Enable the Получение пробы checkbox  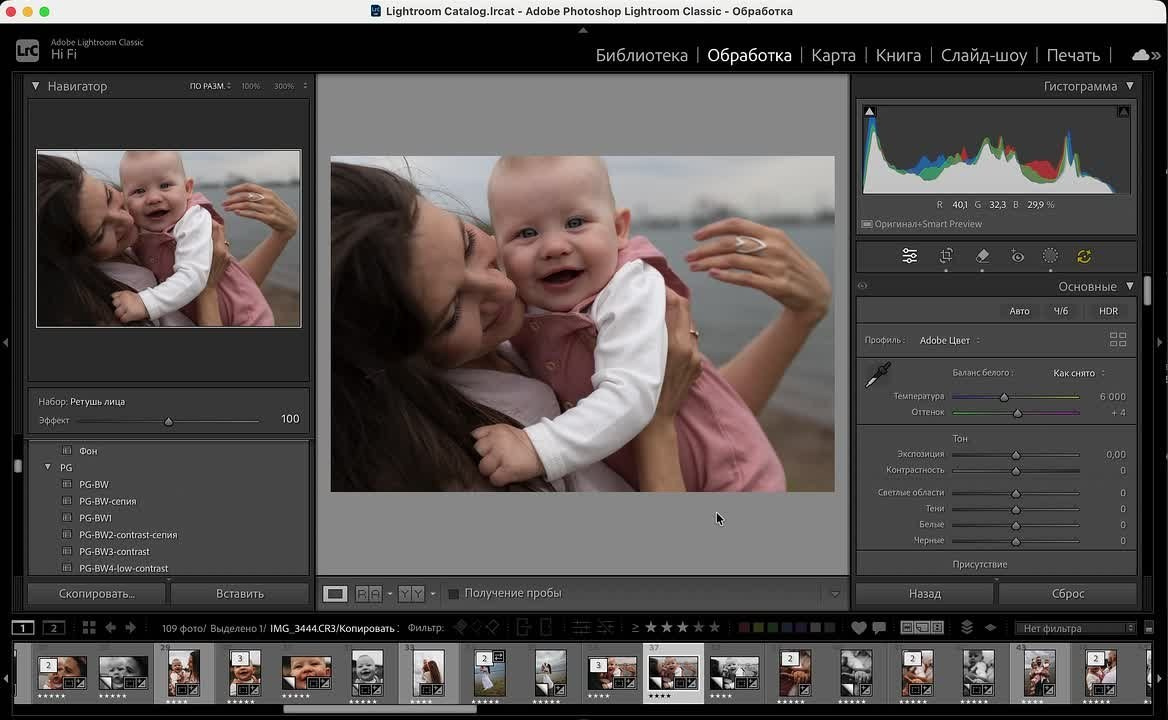click(453, 594)
